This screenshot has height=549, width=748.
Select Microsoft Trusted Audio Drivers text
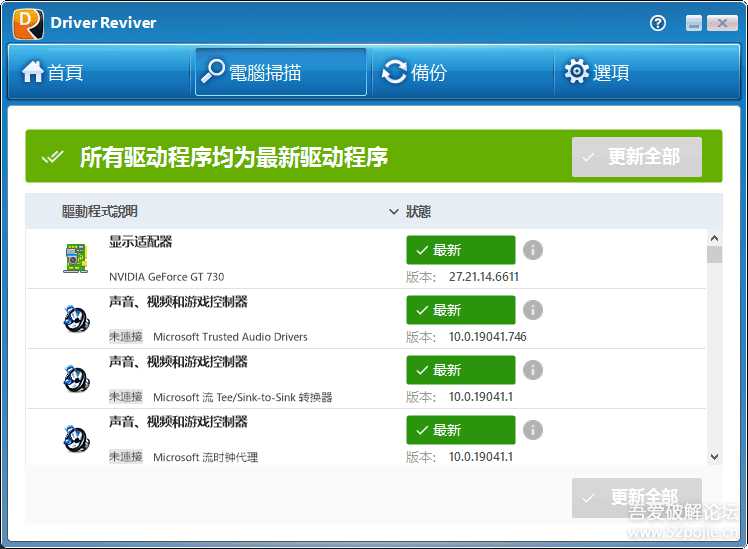[230, 337]
